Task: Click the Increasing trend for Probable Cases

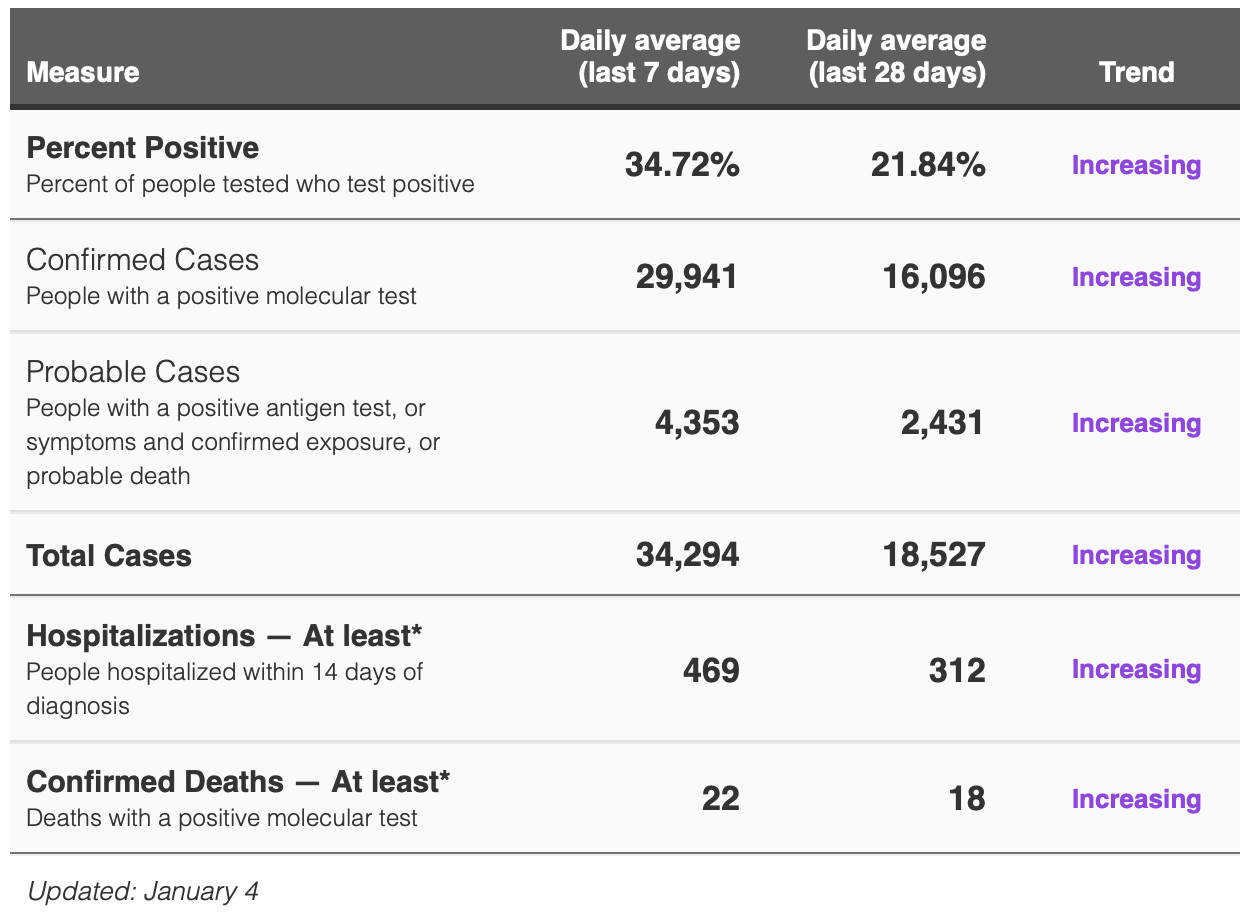Action: pos(1136,423)
